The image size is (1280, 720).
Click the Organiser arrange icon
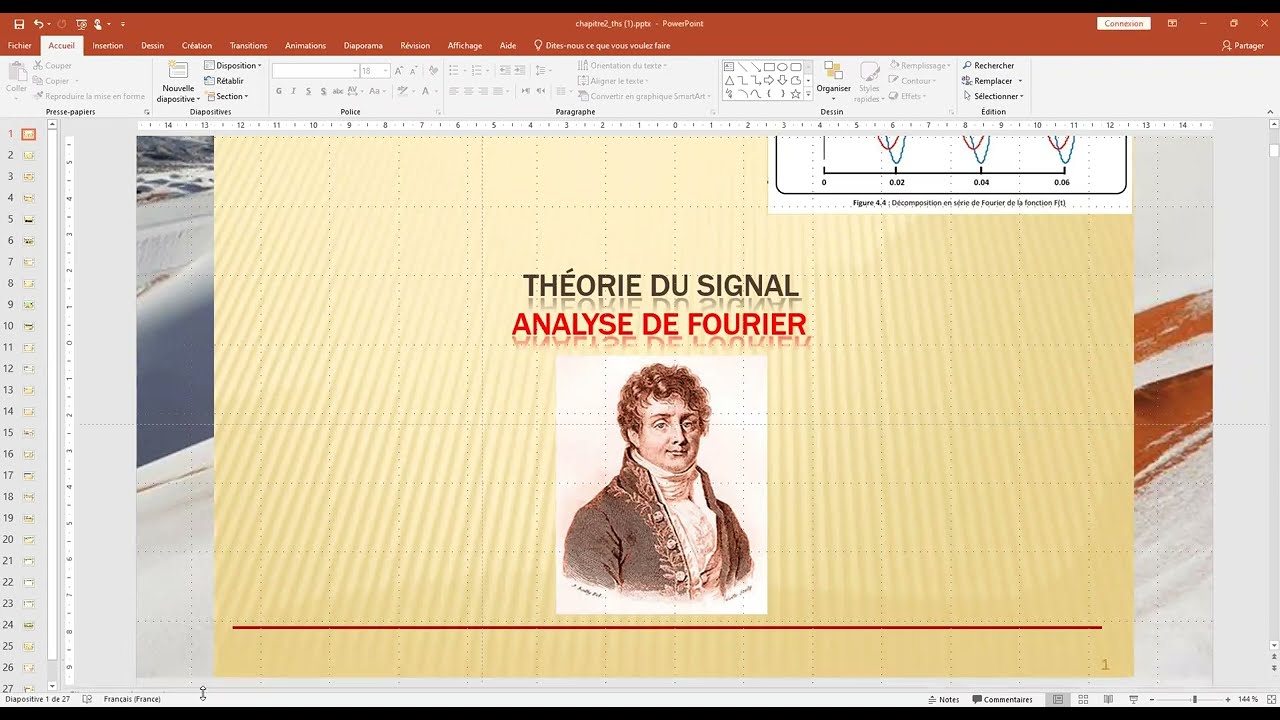pyautogui.click(x=833, y=71)
